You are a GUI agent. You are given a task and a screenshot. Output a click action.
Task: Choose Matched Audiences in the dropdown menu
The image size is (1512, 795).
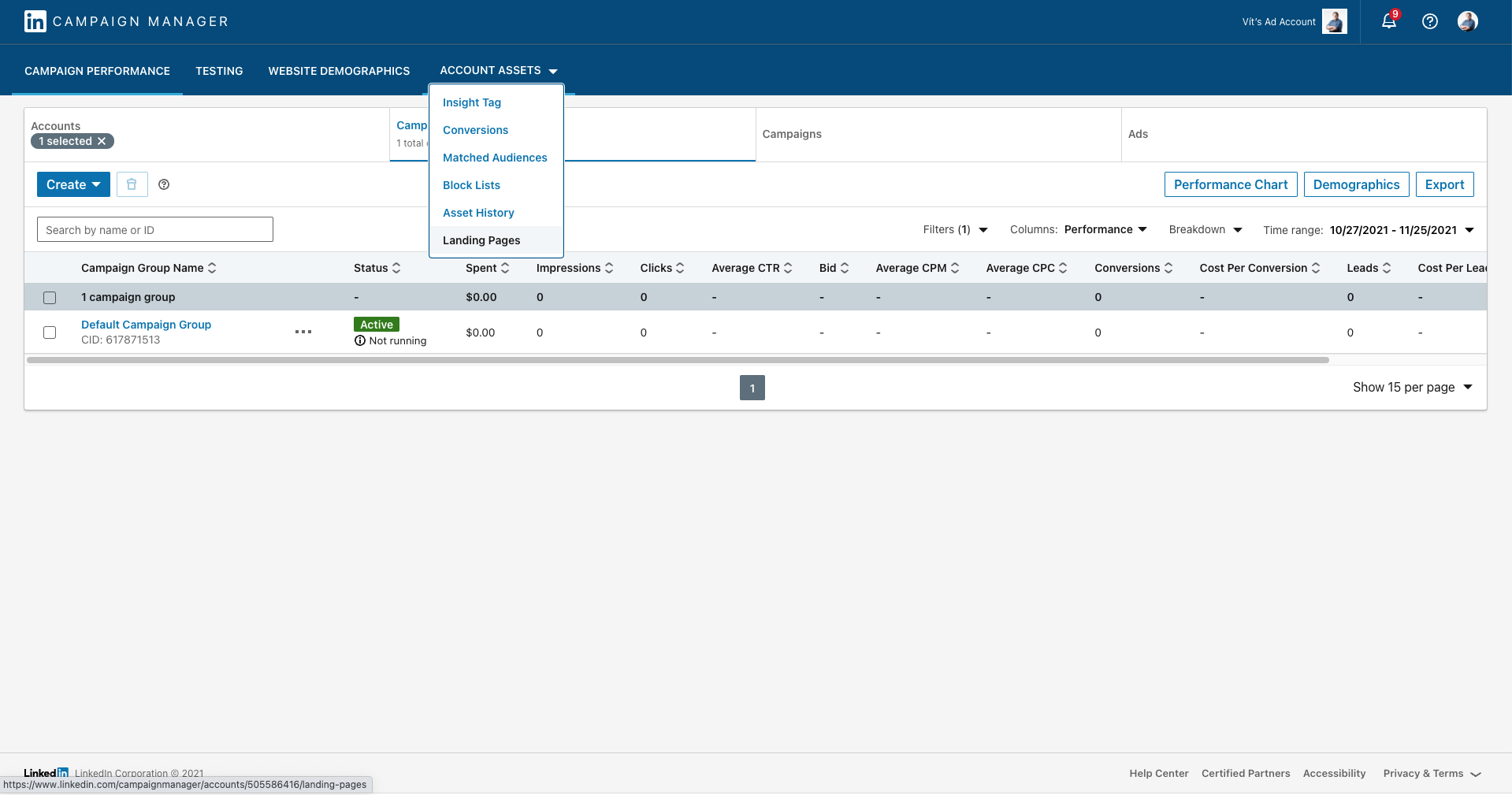[x=495, y=158]
